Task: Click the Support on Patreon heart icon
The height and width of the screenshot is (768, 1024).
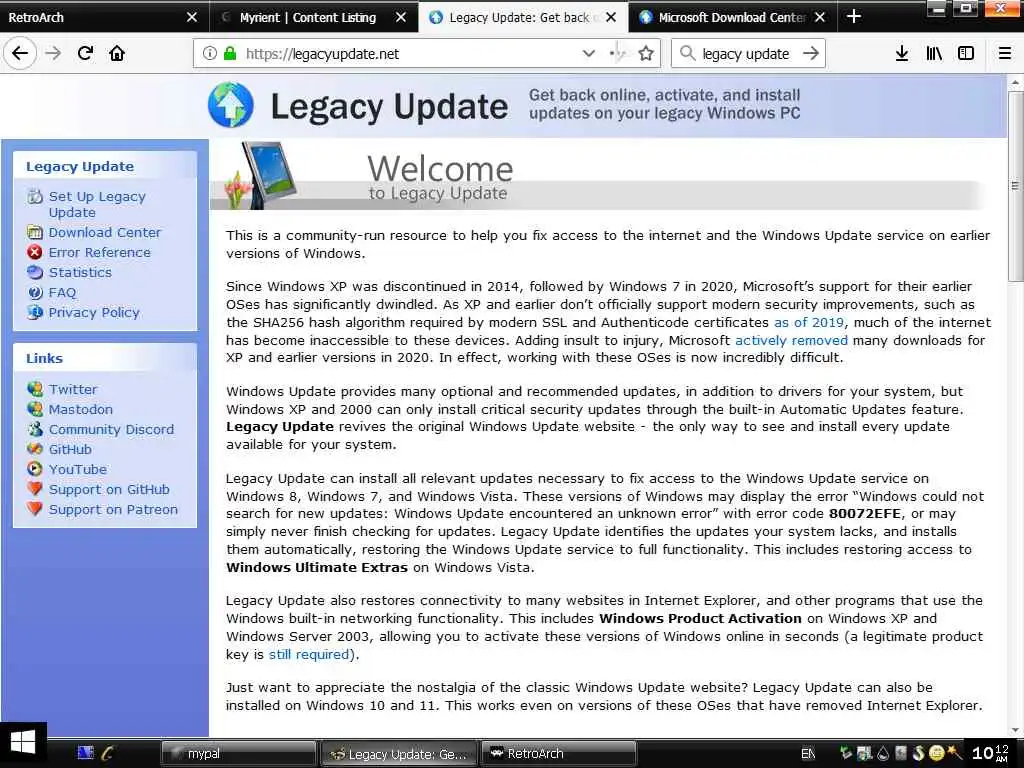Action: [35, 509]
